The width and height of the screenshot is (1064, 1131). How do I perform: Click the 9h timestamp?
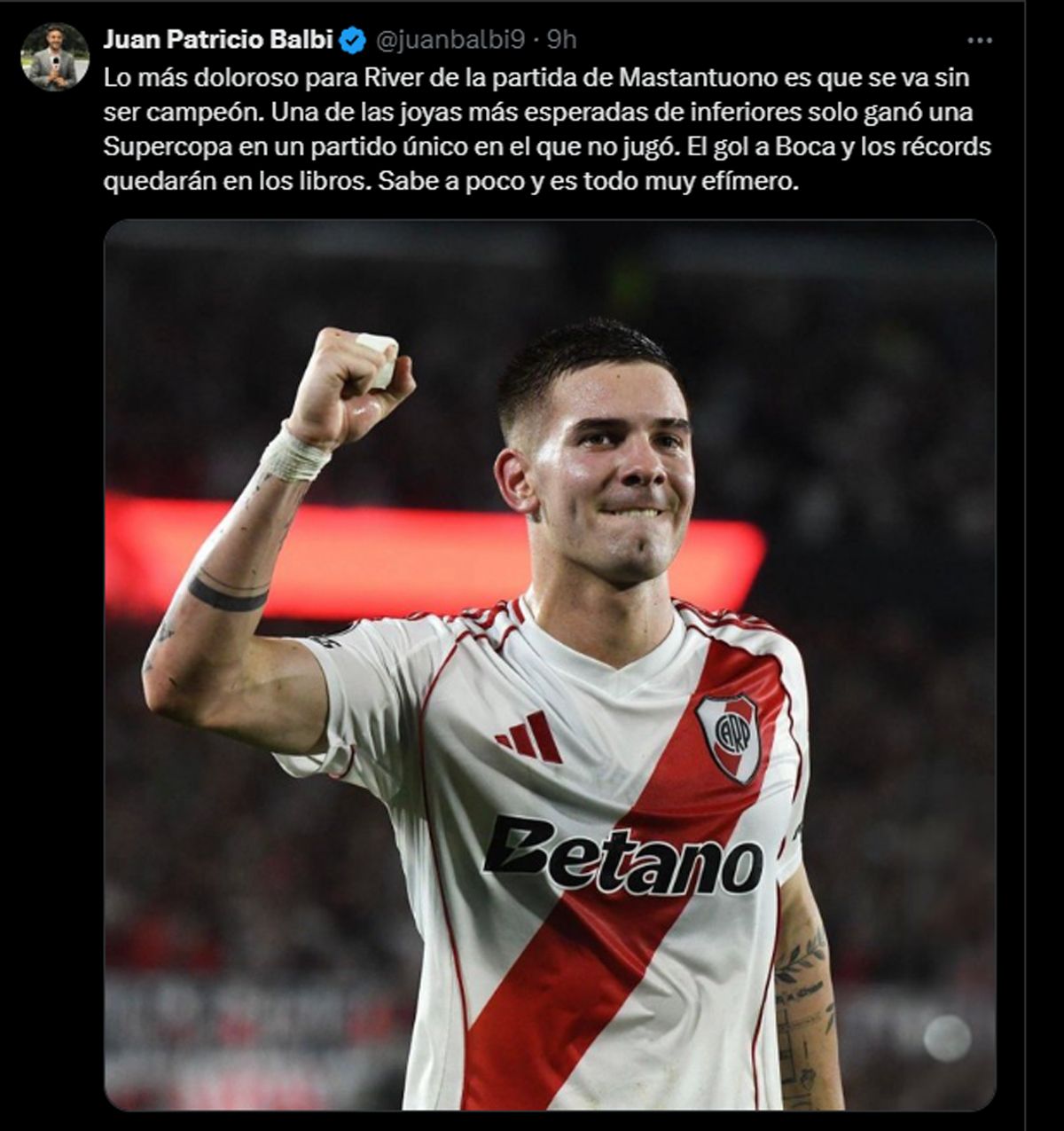(561, 40)
